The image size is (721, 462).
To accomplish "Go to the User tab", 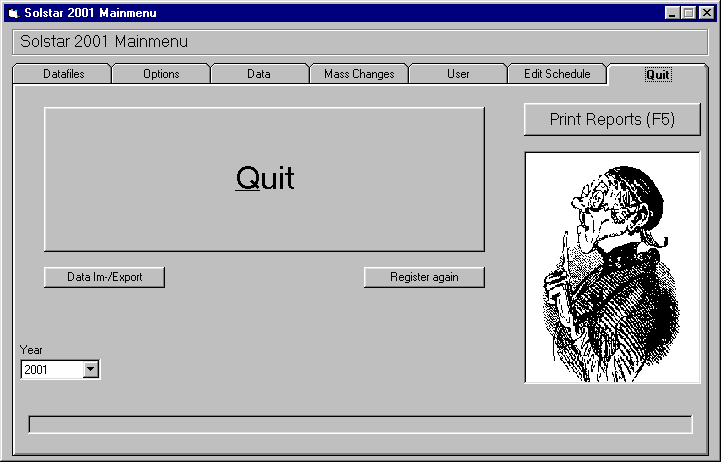I will click(458, 74).
